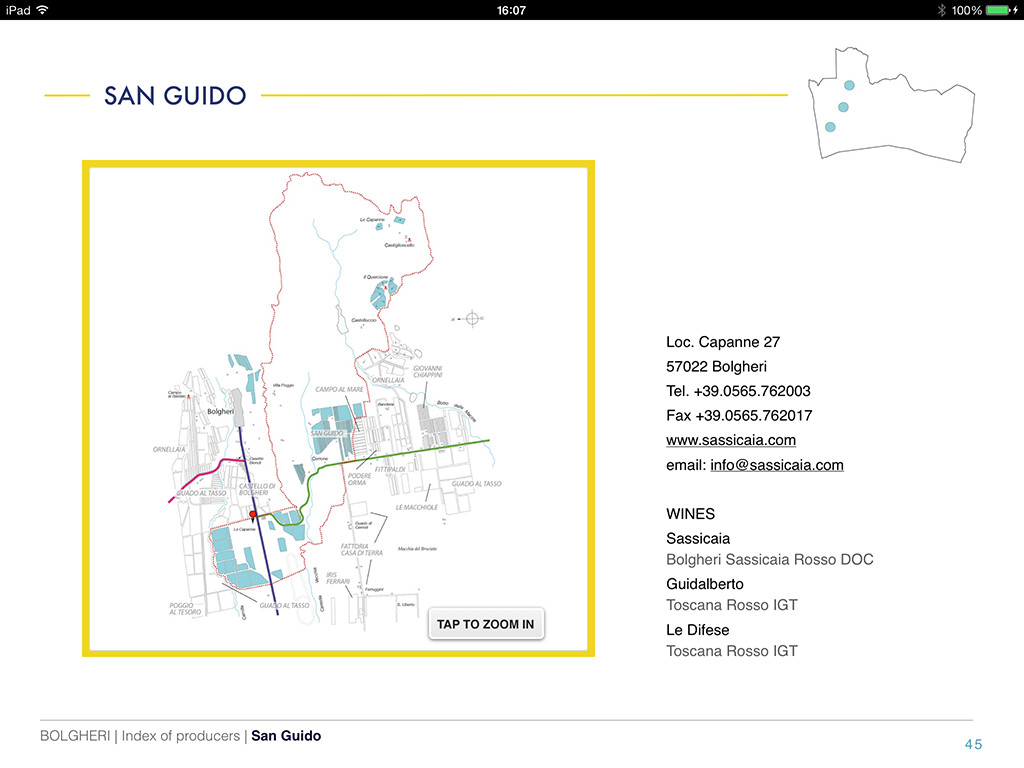Screen dimensions: 1024x768
Task: Select the Guidalberto wine entry
Action: (x=704, y=584)
